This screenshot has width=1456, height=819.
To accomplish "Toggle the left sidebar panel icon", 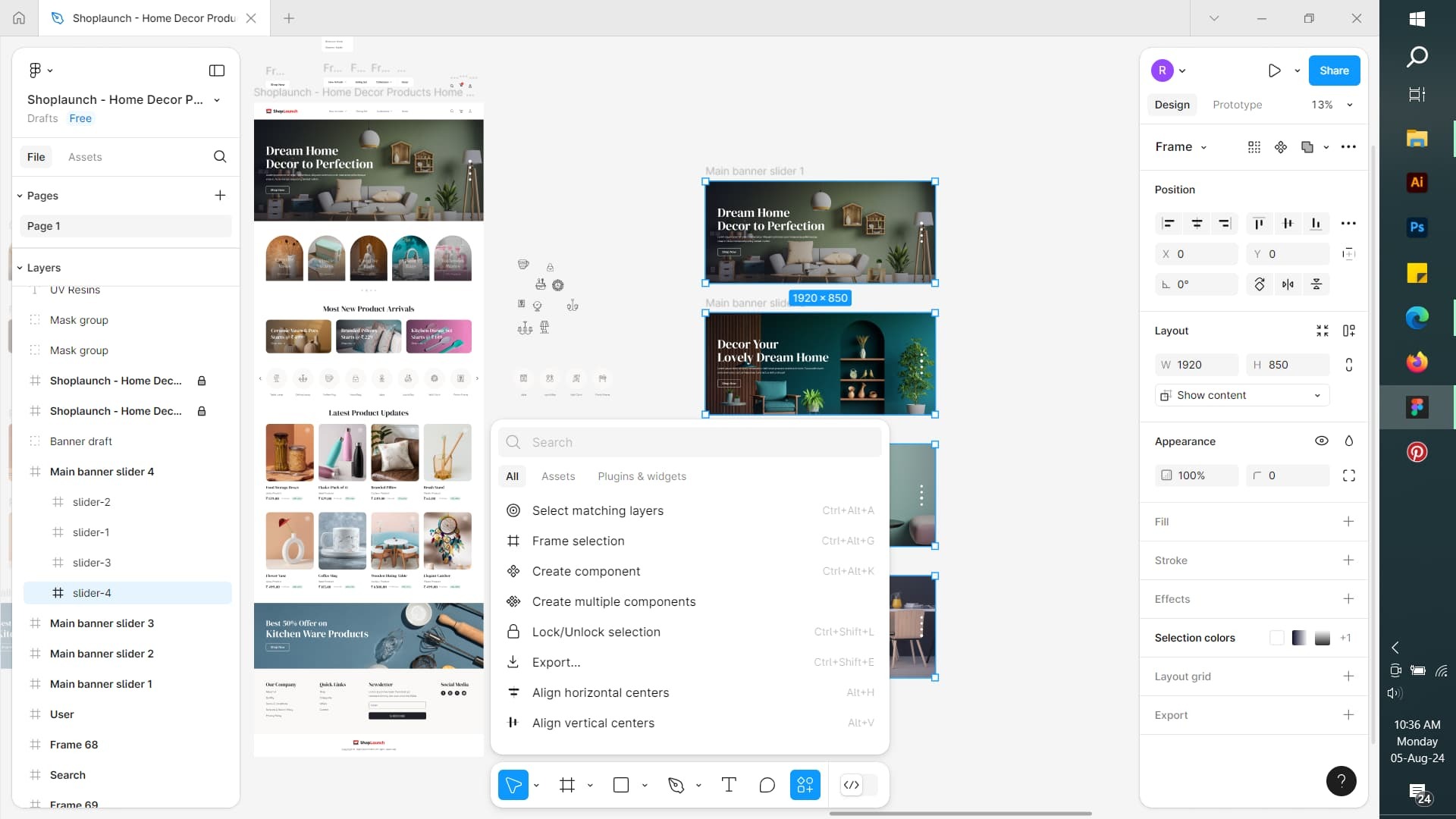I will 217,71.
